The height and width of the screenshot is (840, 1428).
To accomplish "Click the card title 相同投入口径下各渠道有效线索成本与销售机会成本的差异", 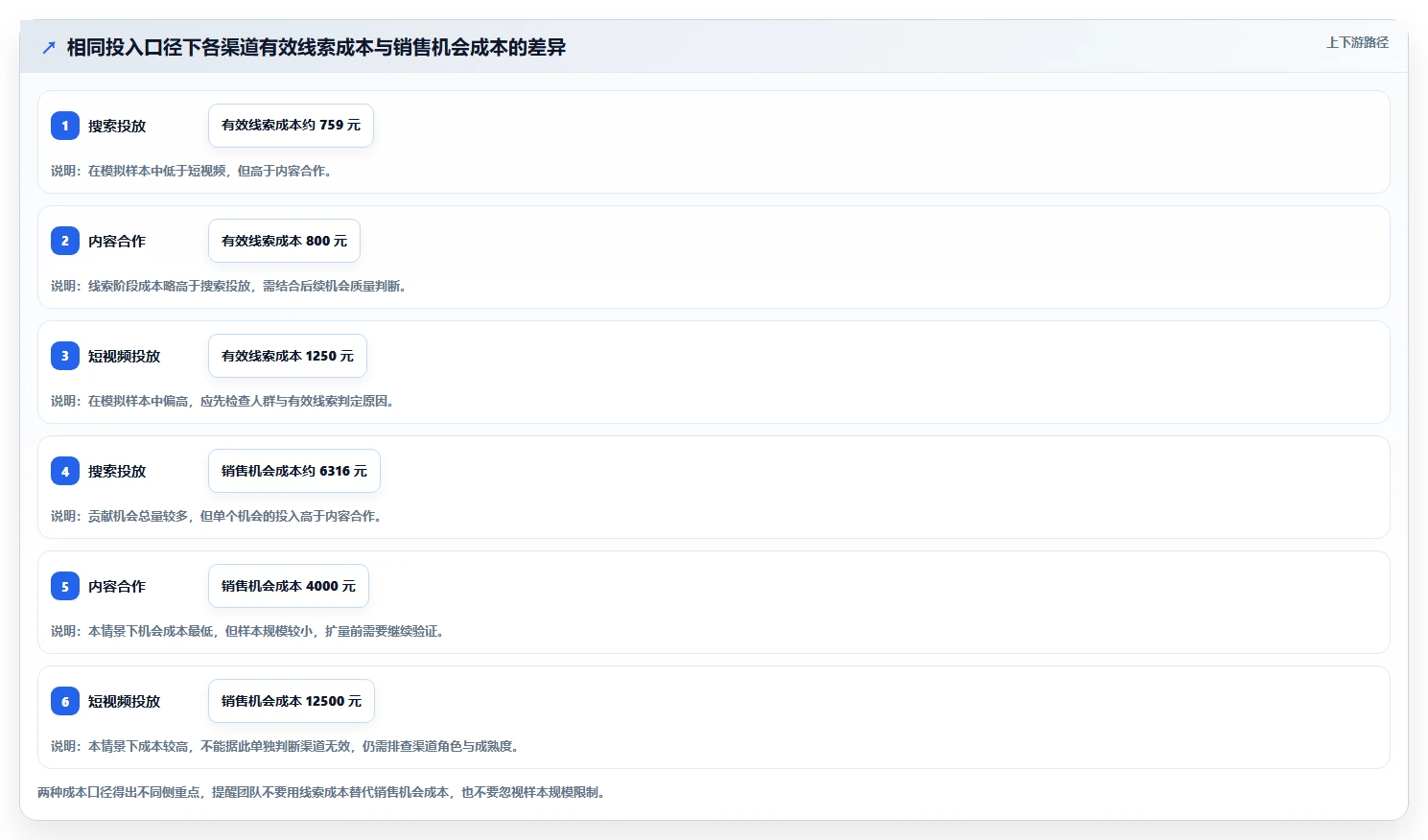I will coord(316,47).
